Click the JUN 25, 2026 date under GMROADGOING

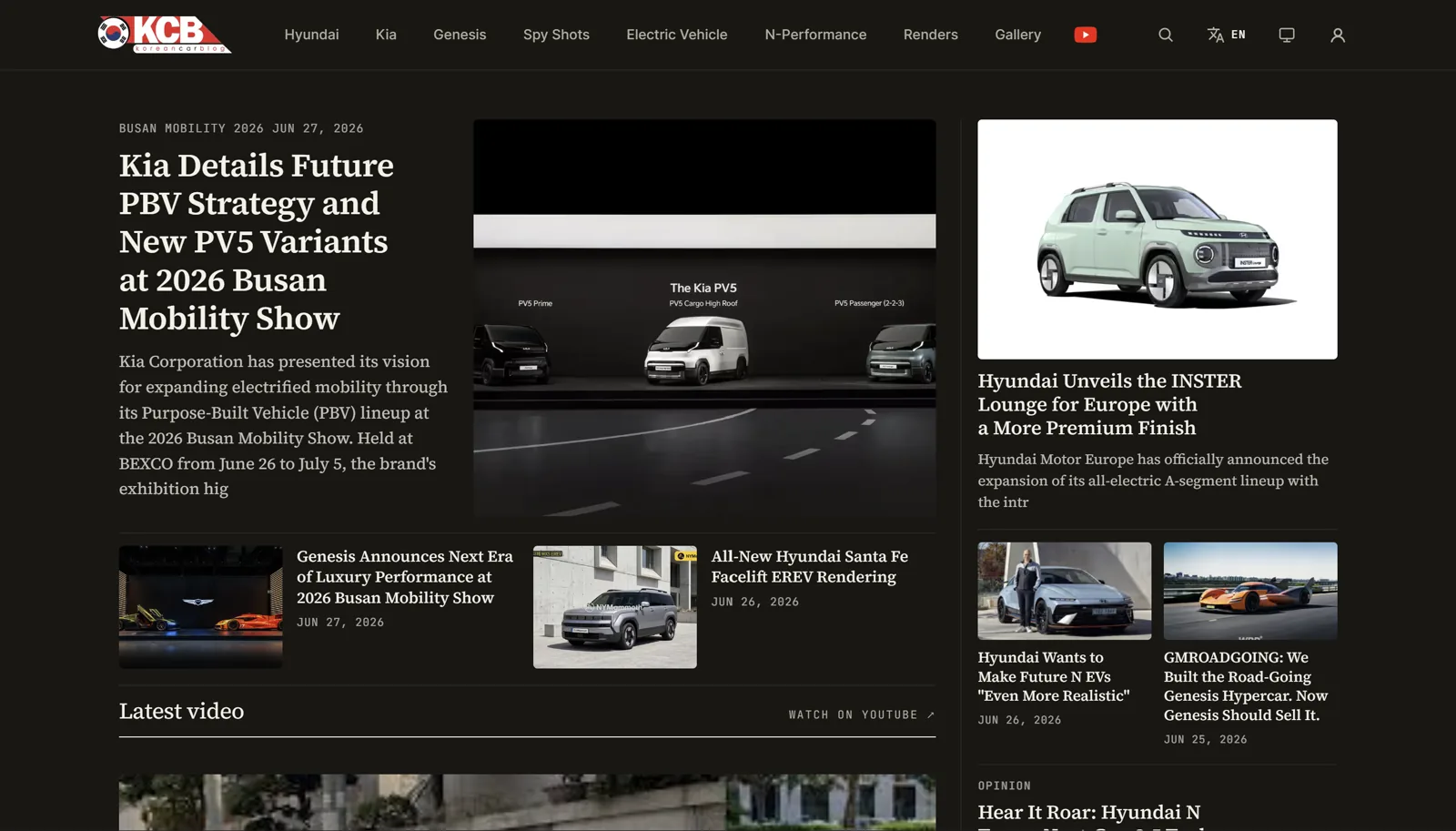click(1205, 739)
